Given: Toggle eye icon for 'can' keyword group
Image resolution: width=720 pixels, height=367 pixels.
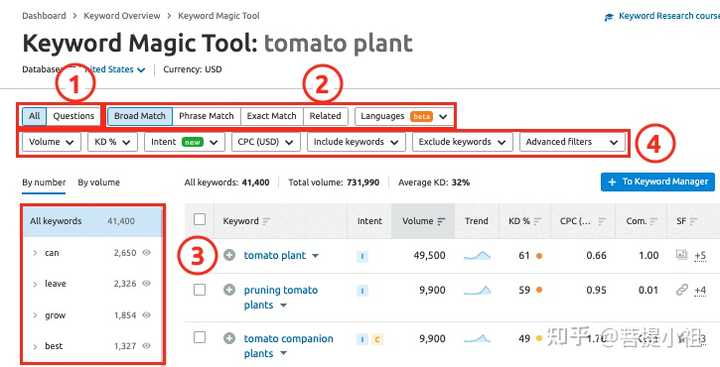Looking at the screenshot, I should tap(146, 252).
